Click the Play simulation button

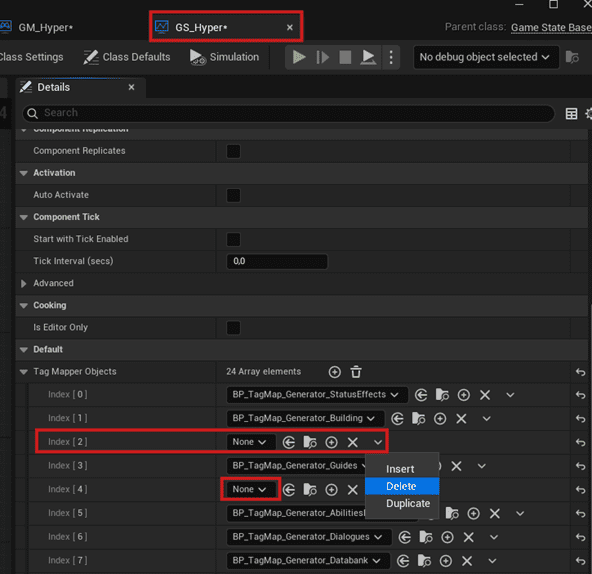click(299, 57)
